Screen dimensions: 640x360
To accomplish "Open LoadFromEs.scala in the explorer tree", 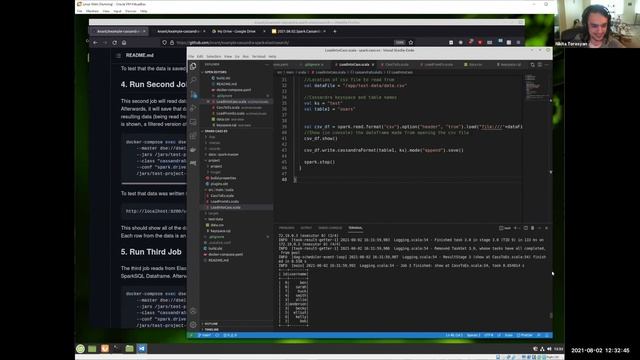I will (224, 202).
